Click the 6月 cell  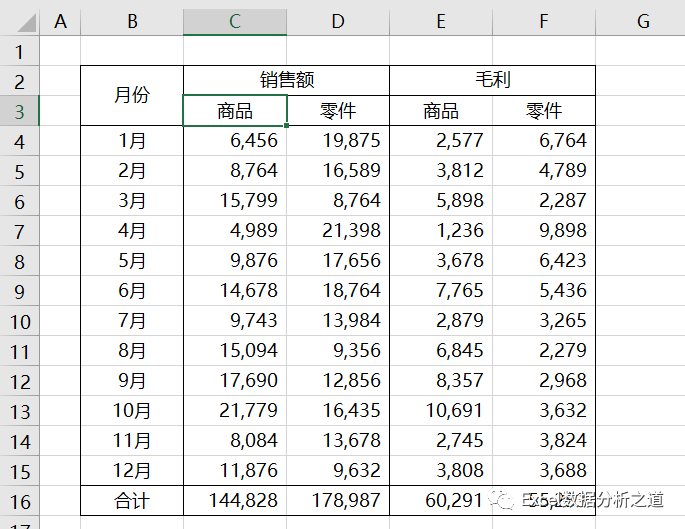pos(132,291)
